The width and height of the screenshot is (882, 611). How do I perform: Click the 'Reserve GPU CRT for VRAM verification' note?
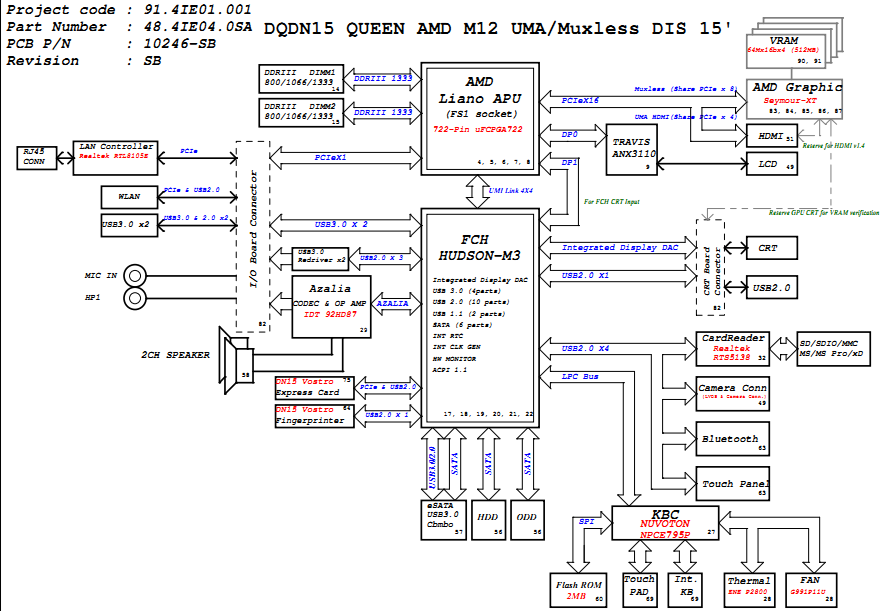click(x=824, y=213)
